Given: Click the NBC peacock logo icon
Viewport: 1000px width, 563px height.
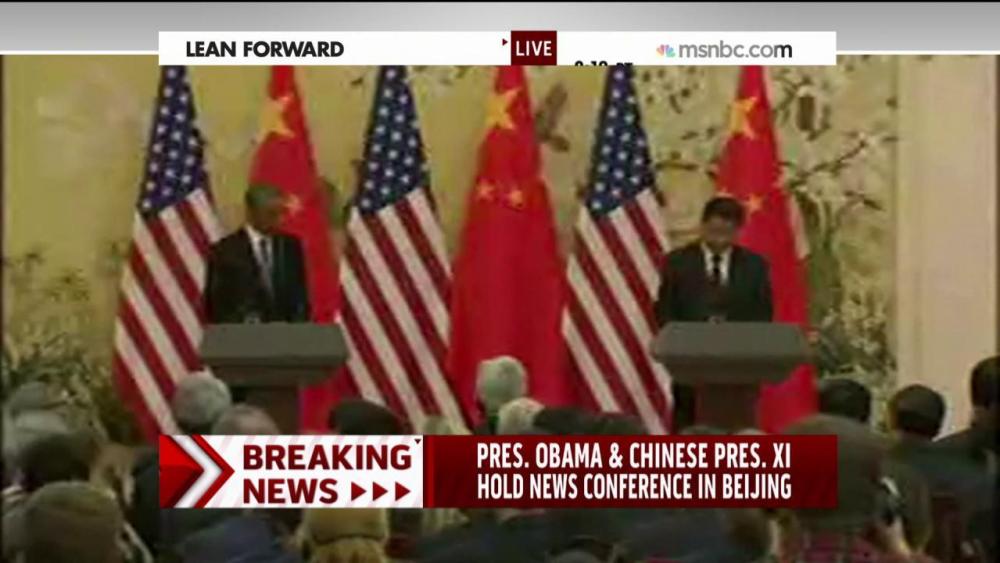Looking at the screenshot, I should 665,50.
